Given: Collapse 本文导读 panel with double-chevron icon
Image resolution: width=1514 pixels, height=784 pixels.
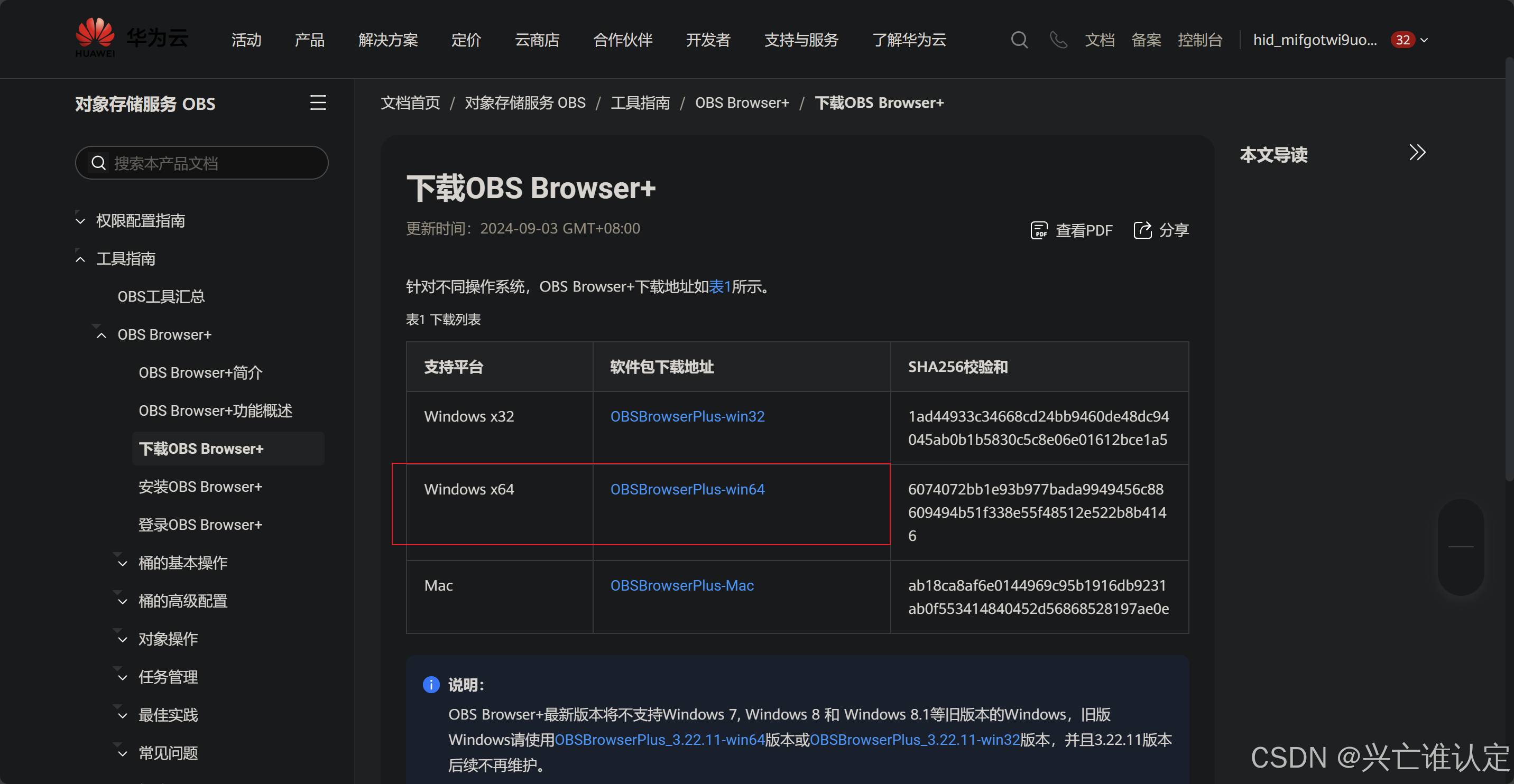Looking at the screenshot, I should [x=1417, y=153].
